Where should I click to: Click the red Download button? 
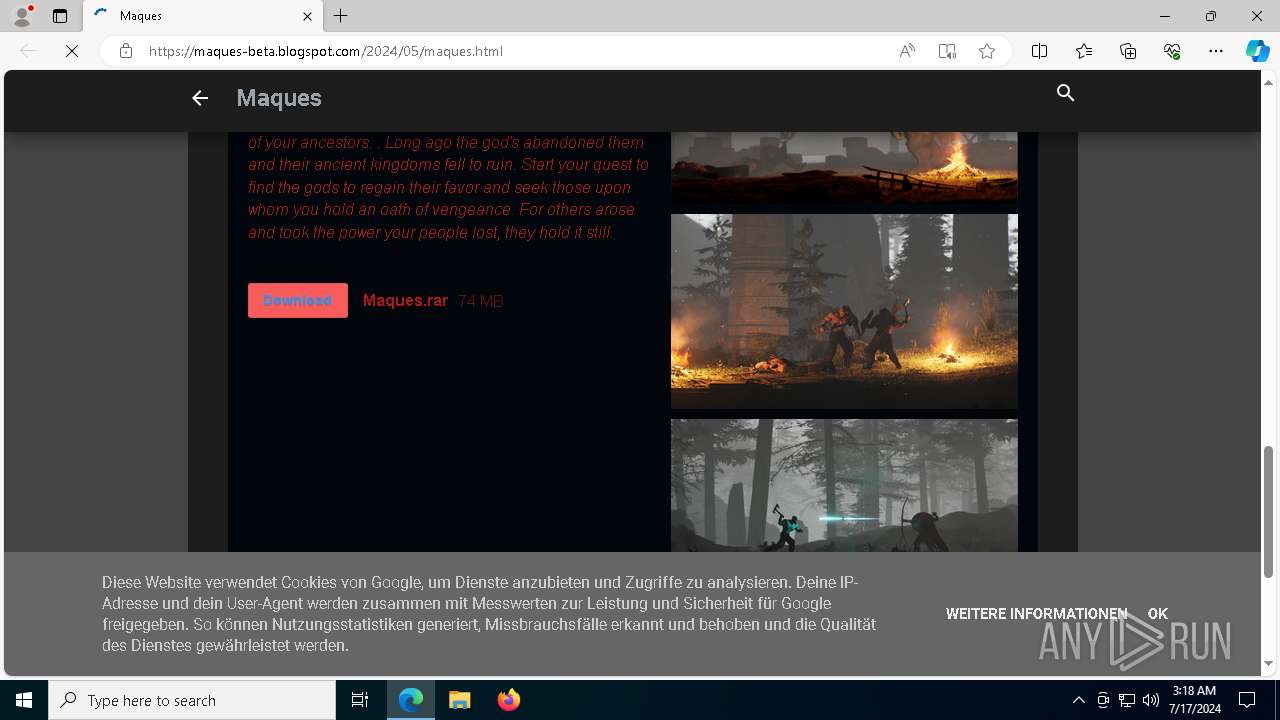point(298,300)
